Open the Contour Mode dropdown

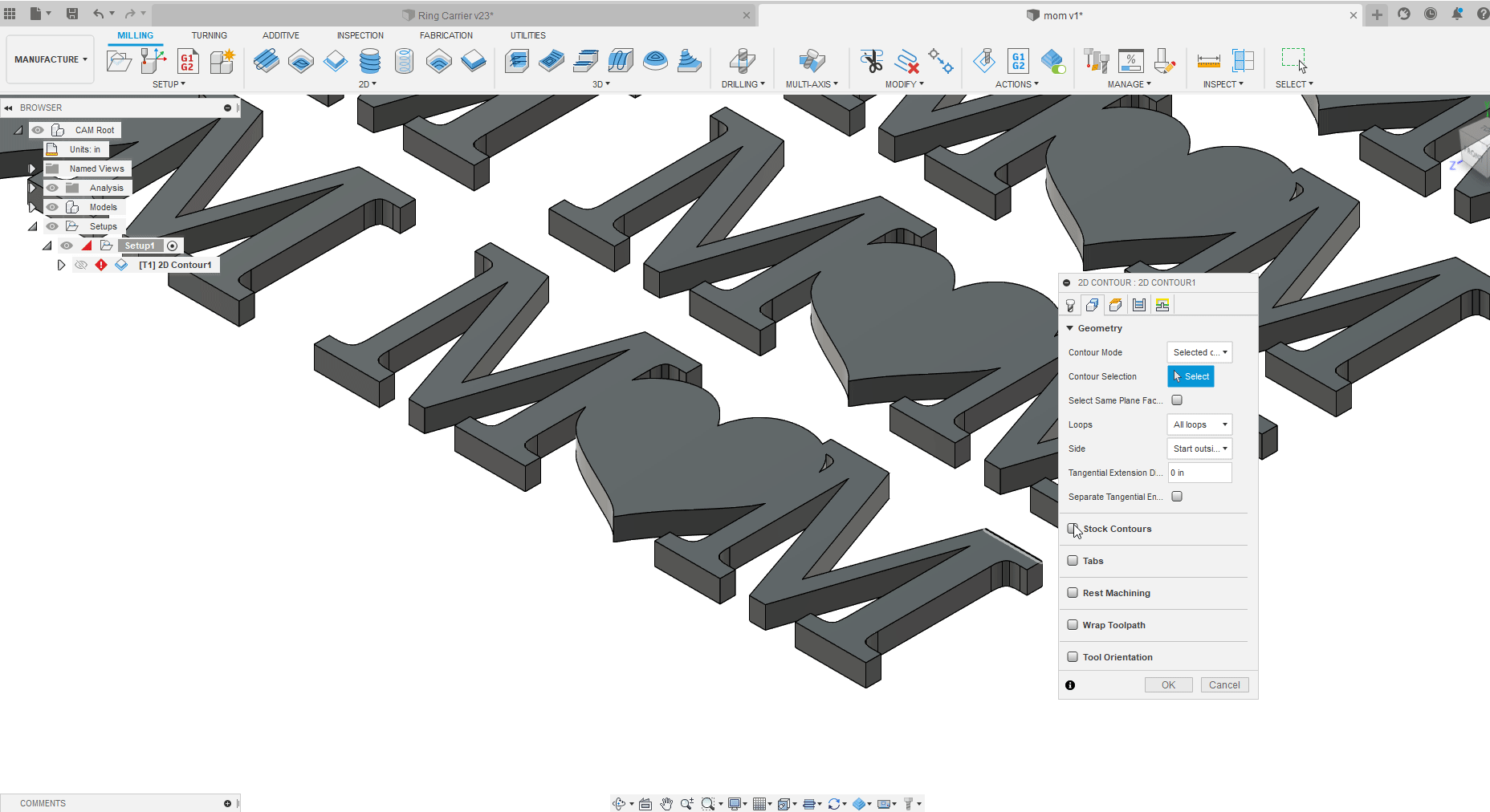click(1199, 352)
